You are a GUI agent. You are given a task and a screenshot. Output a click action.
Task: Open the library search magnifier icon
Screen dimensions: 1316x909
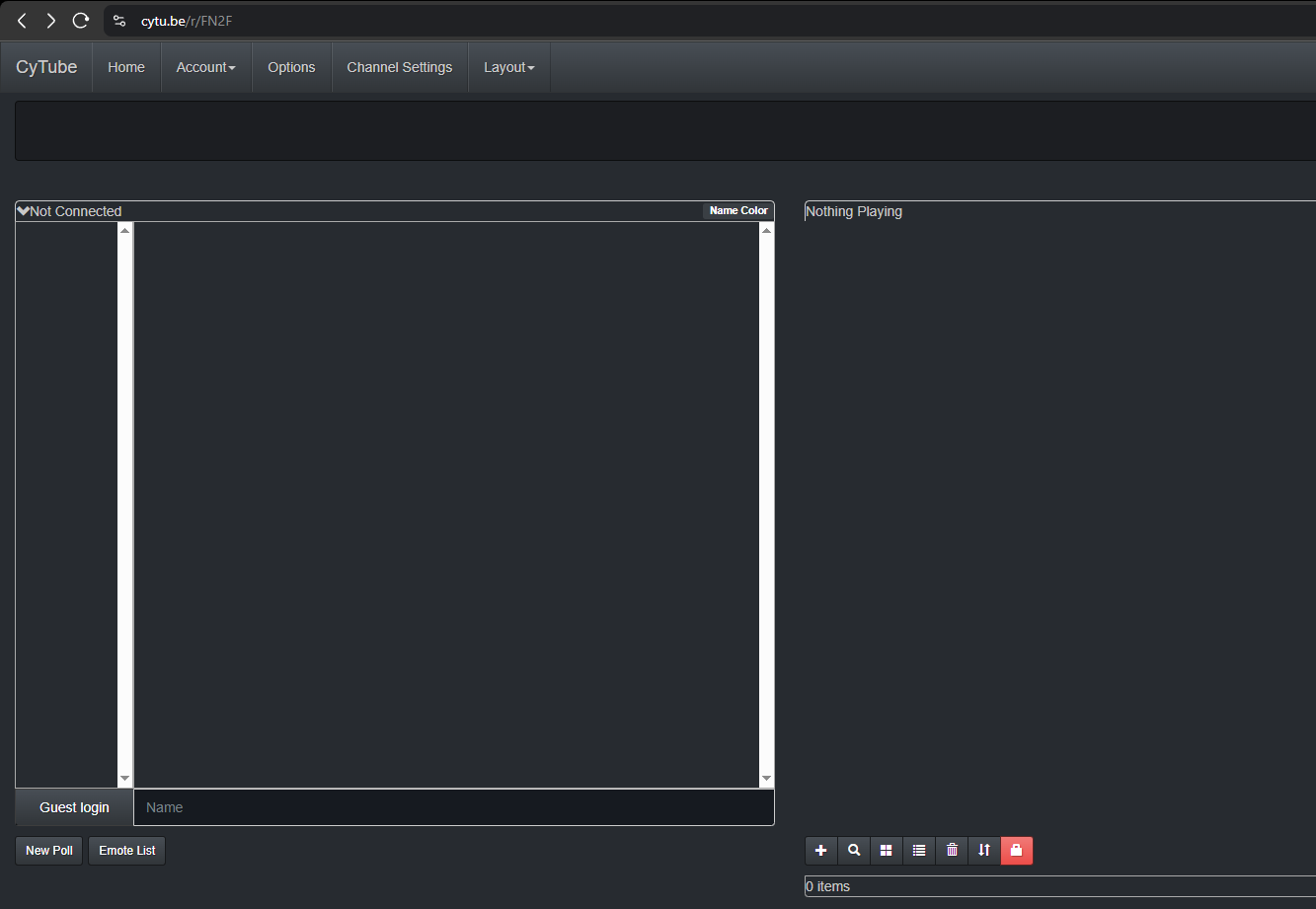click(x=854, y=851)
